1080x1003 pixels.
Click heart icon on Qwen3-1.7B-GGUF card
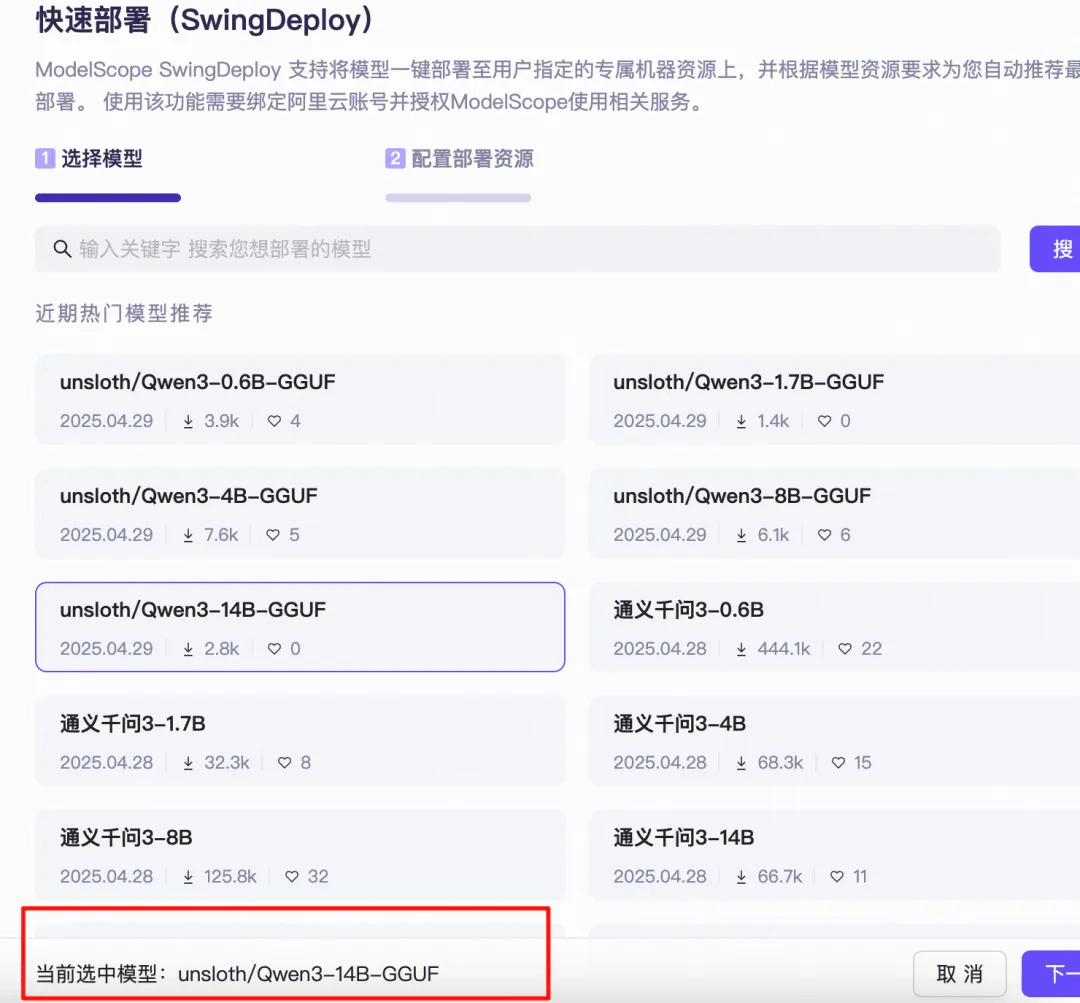tap(824, 421)
